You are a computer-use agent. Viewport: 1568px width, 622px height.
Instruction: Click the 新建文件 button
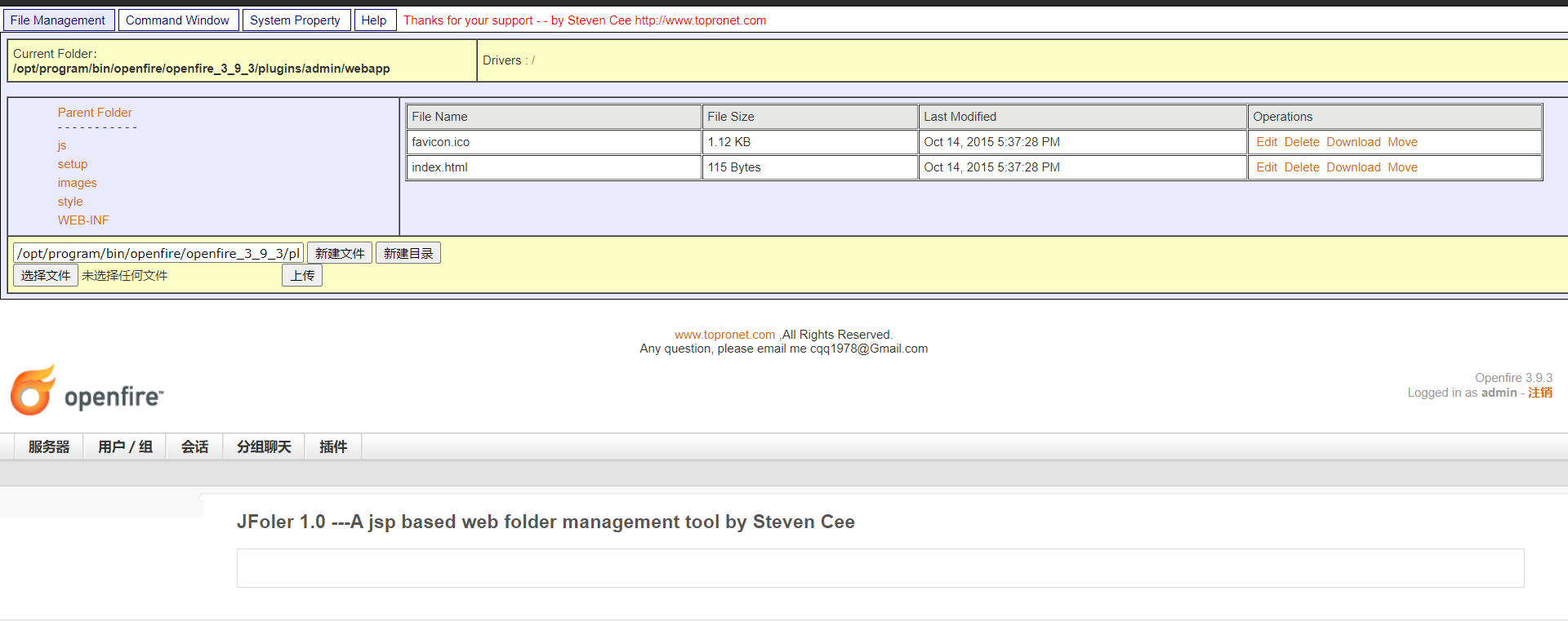coord(340,253)
